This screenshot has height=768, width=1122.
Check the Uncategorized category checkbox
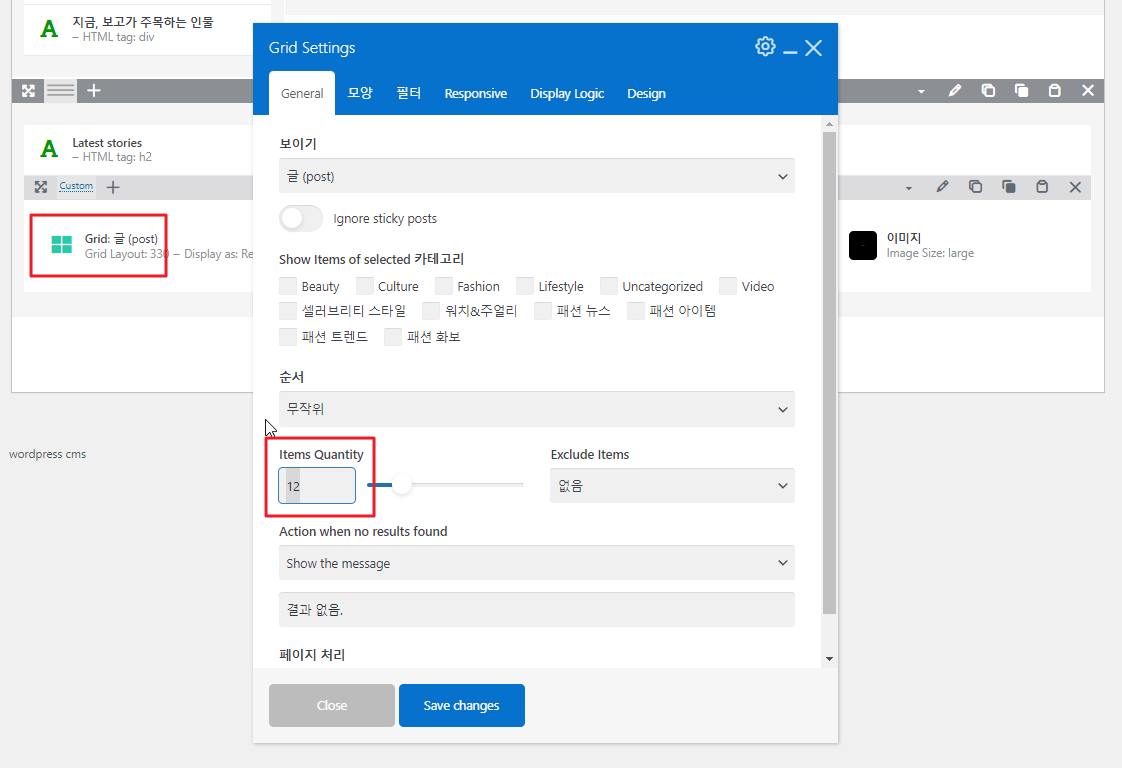click(609, 286)
